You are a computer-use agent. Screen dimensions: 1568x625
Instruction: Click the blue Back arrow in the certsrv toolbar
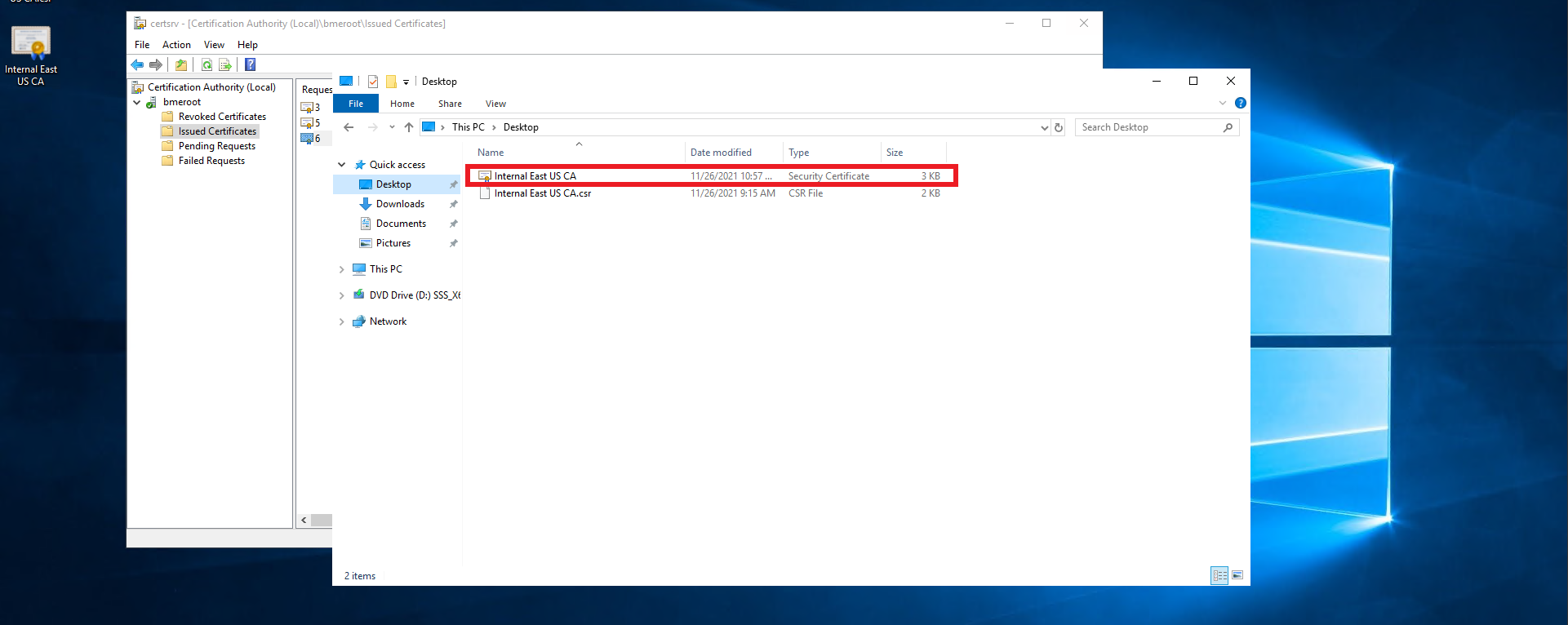[x=137, y=64]
